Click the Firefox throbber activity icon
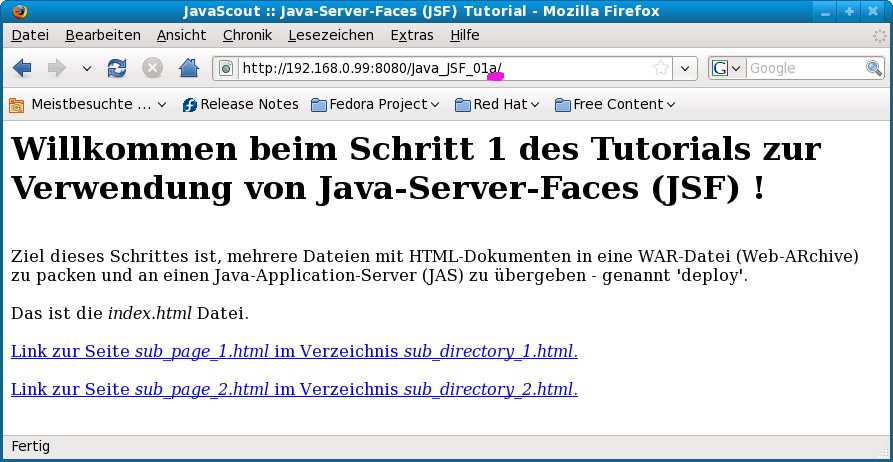The width and height of the screenshot is (893, 462). pyautogui.click(x=877, y=35)
